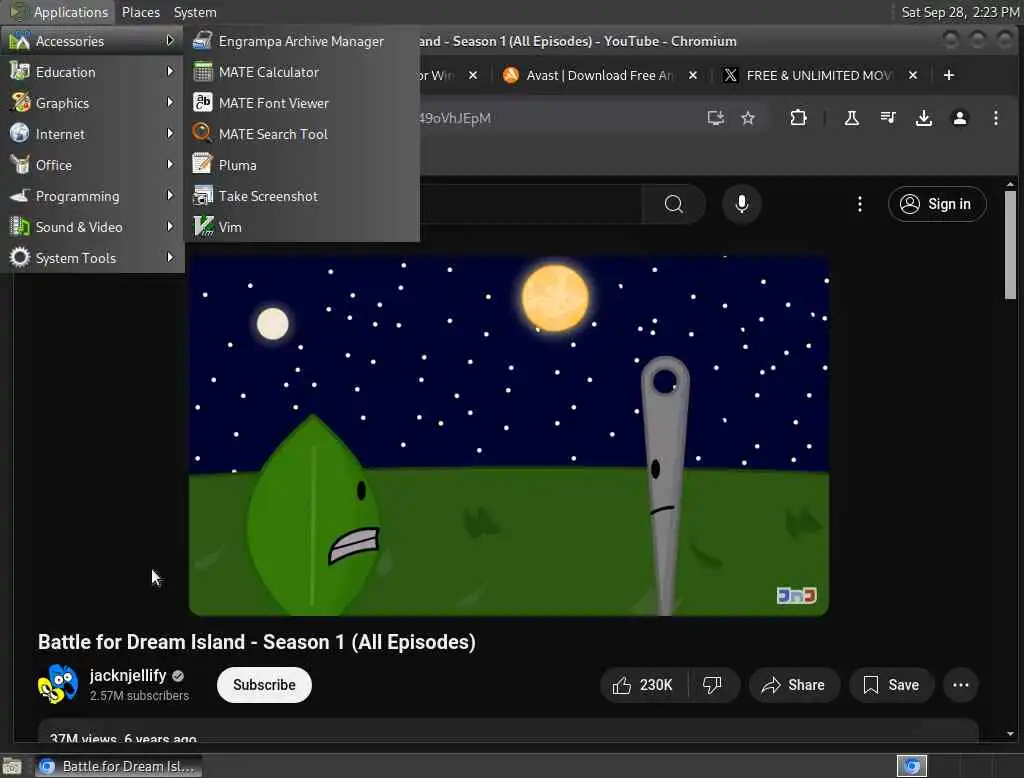Open more actions ellipsis under video

961,685
